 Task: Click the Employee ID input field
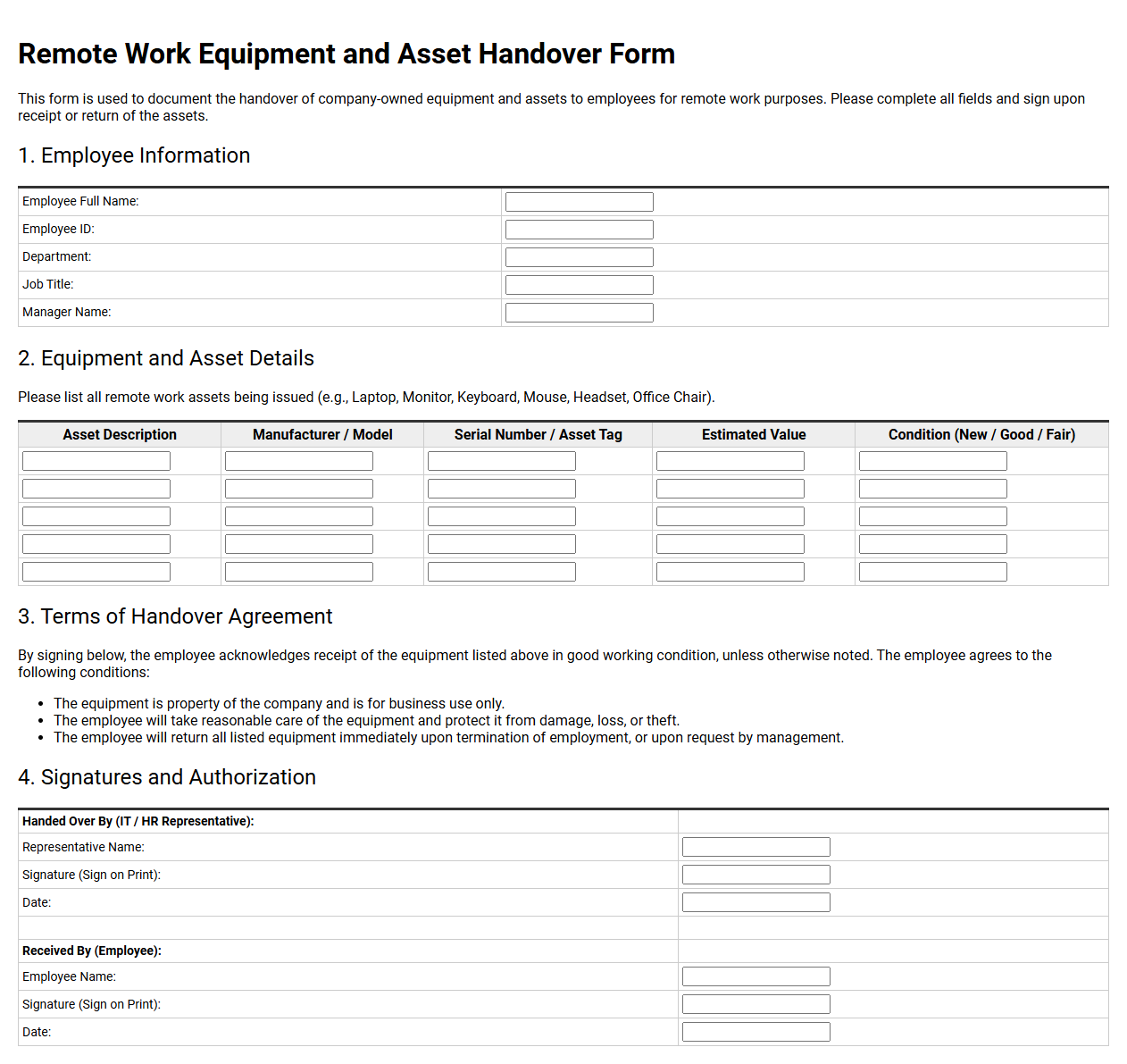point(580,230)
